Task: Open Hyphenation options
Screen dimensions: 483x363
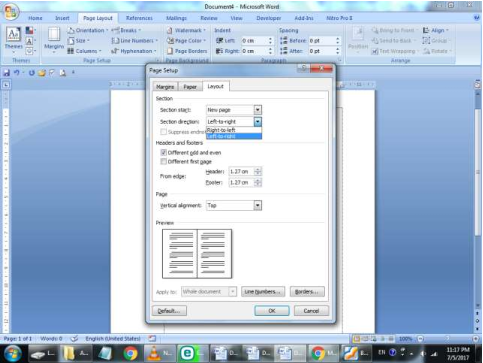Action: [x=134, y=51]
